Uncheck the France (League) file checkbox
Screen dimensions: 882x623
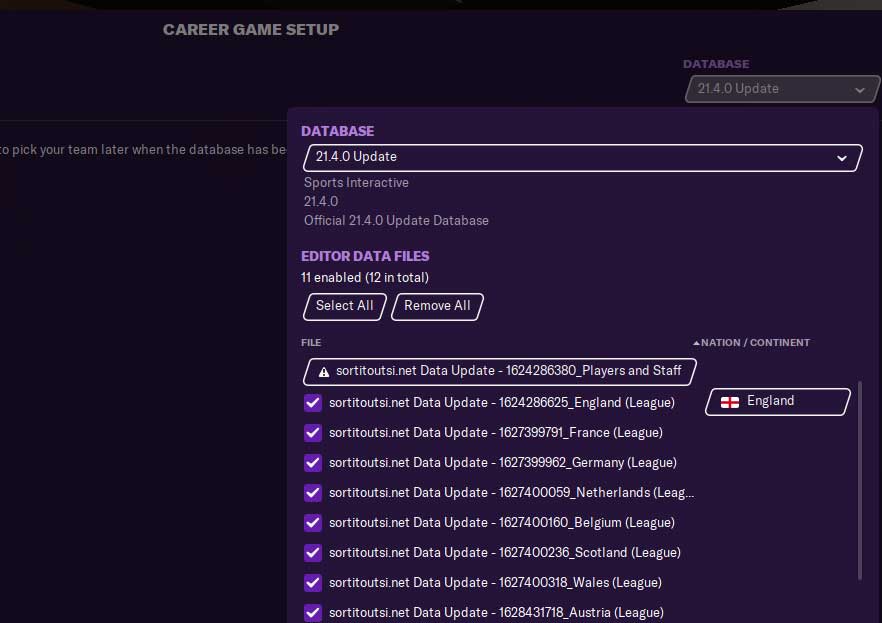click(313, 433)
